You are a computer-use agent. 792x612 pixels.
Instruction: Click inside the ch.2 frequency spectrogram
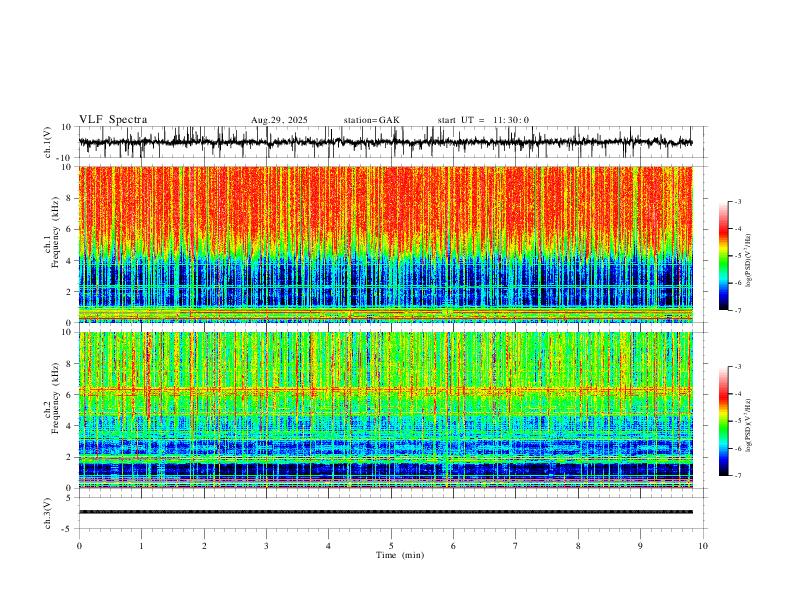(x=385, y=410)
